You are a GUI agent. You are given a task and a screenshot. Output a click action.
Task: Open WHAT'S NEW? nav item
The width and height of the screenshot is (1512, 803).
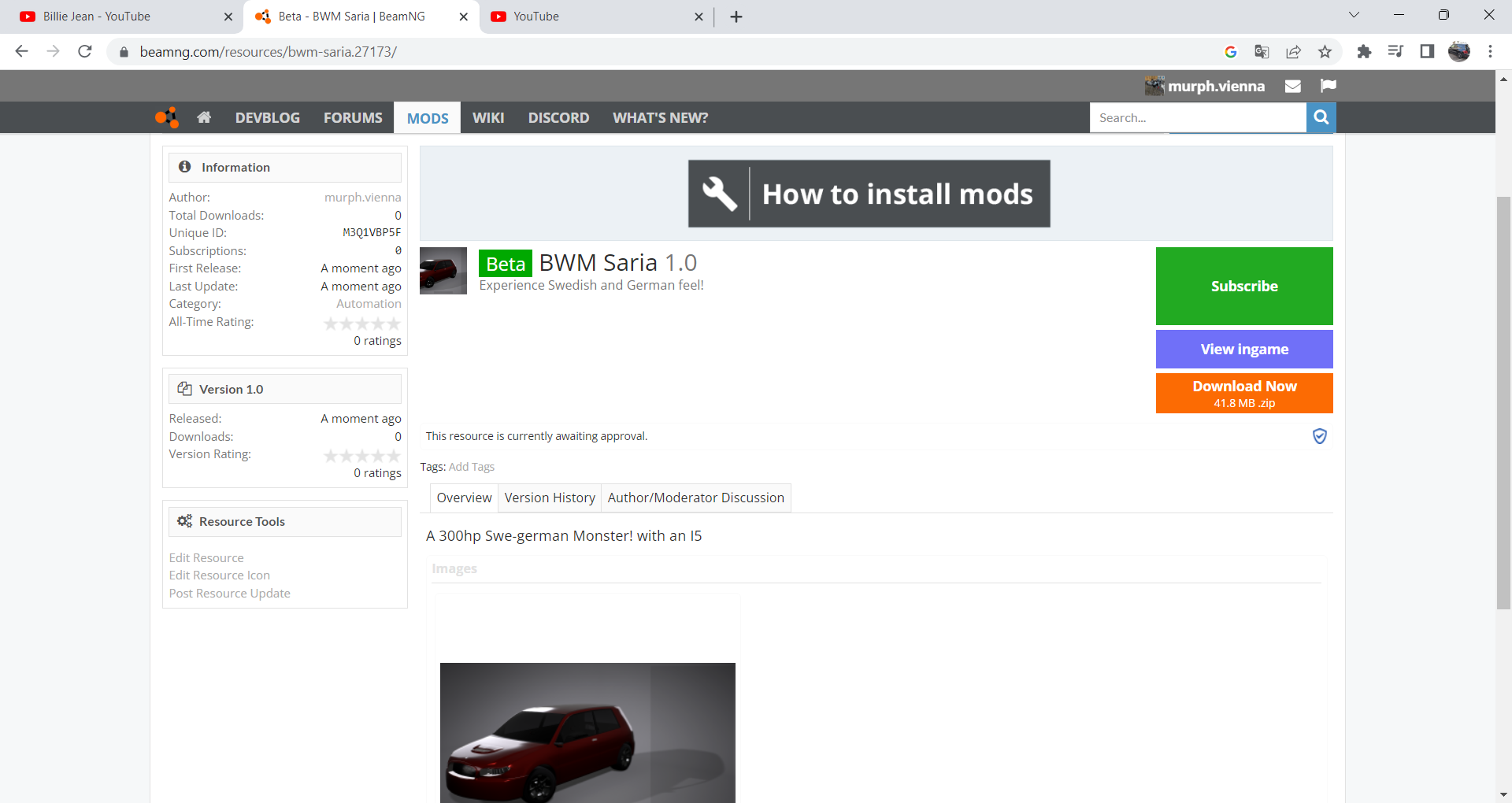(x=661, y=117)
